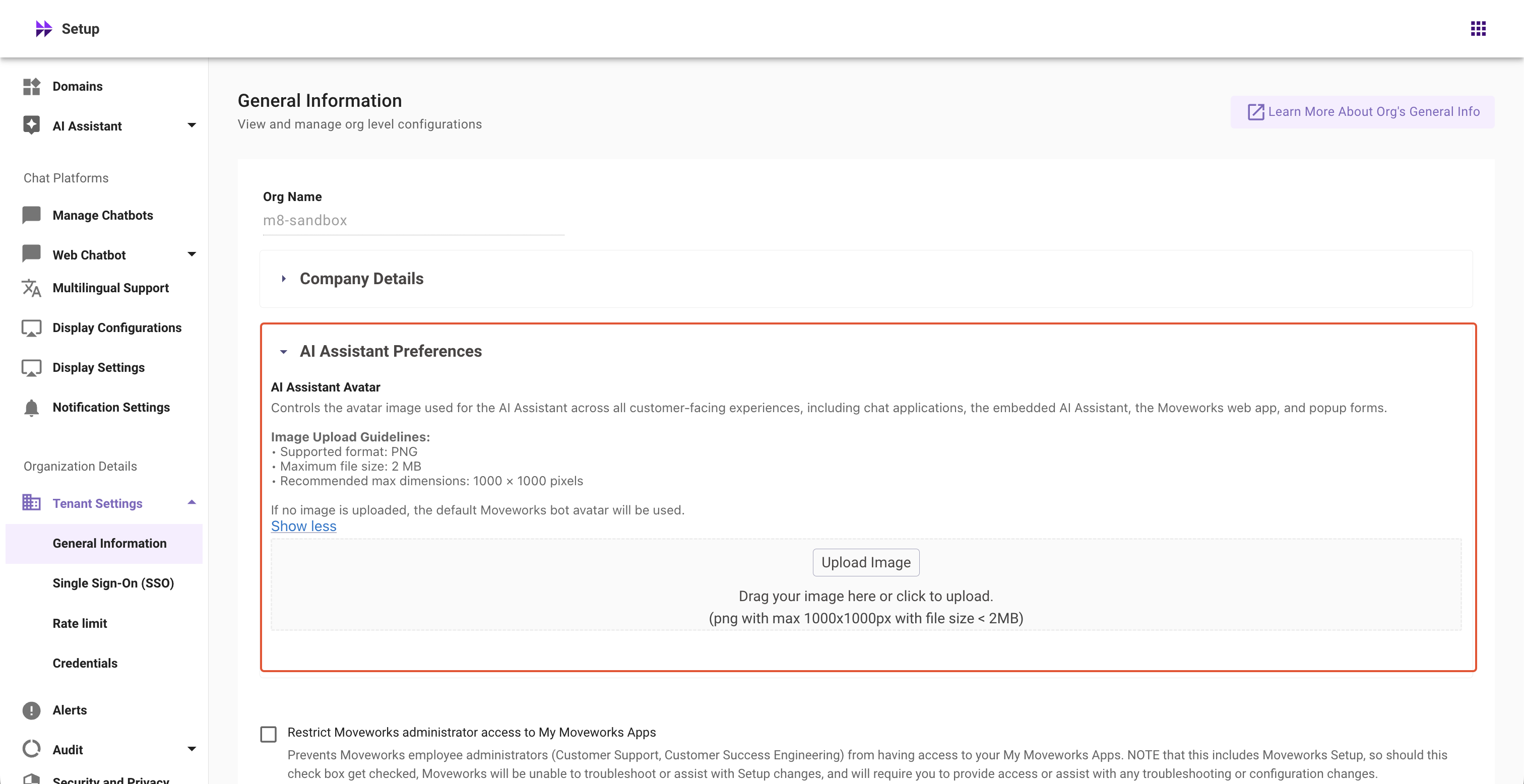Click the Domains sidebar icon
The width and height of the screenshot is (1524, 784).
[x=31, y=86]
